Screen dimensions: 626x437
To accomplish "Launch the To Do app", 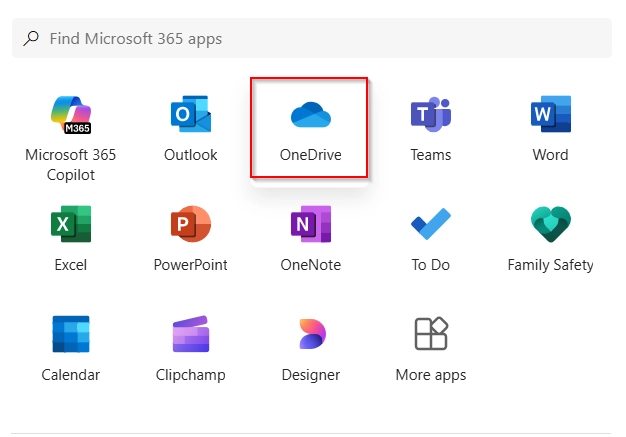I will pyautogui.click(x=430, y=239).
